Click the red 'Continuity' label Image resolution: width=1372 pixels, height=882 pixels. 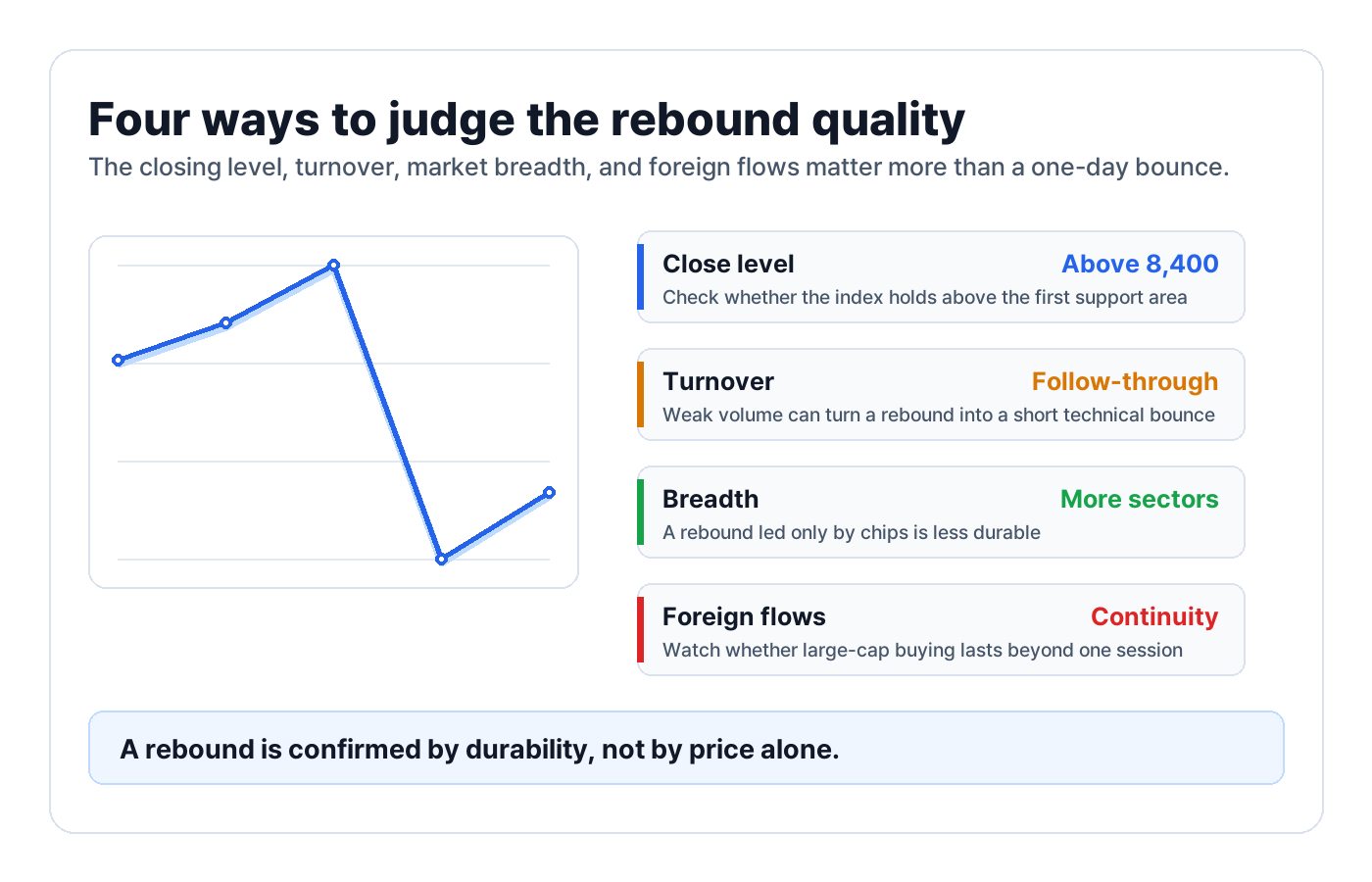[1154, 616]
